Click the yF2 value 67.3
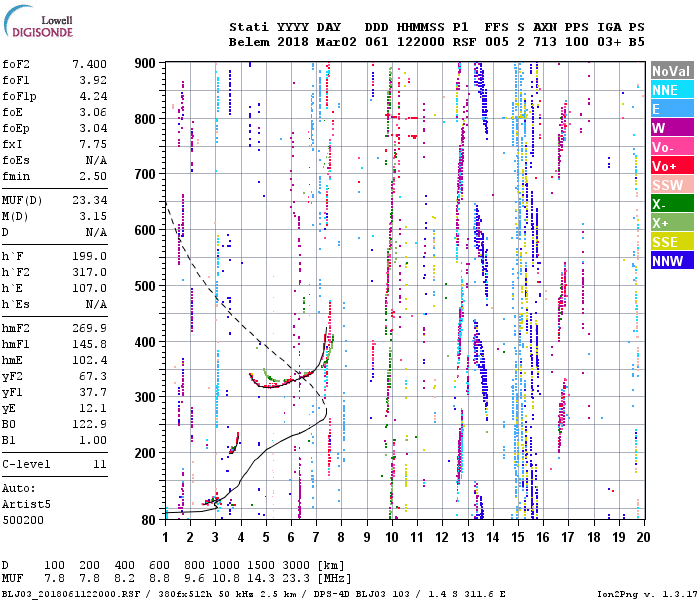Viewport: 700px width, 600px height. pyautogui.click(x=93, y=376)
